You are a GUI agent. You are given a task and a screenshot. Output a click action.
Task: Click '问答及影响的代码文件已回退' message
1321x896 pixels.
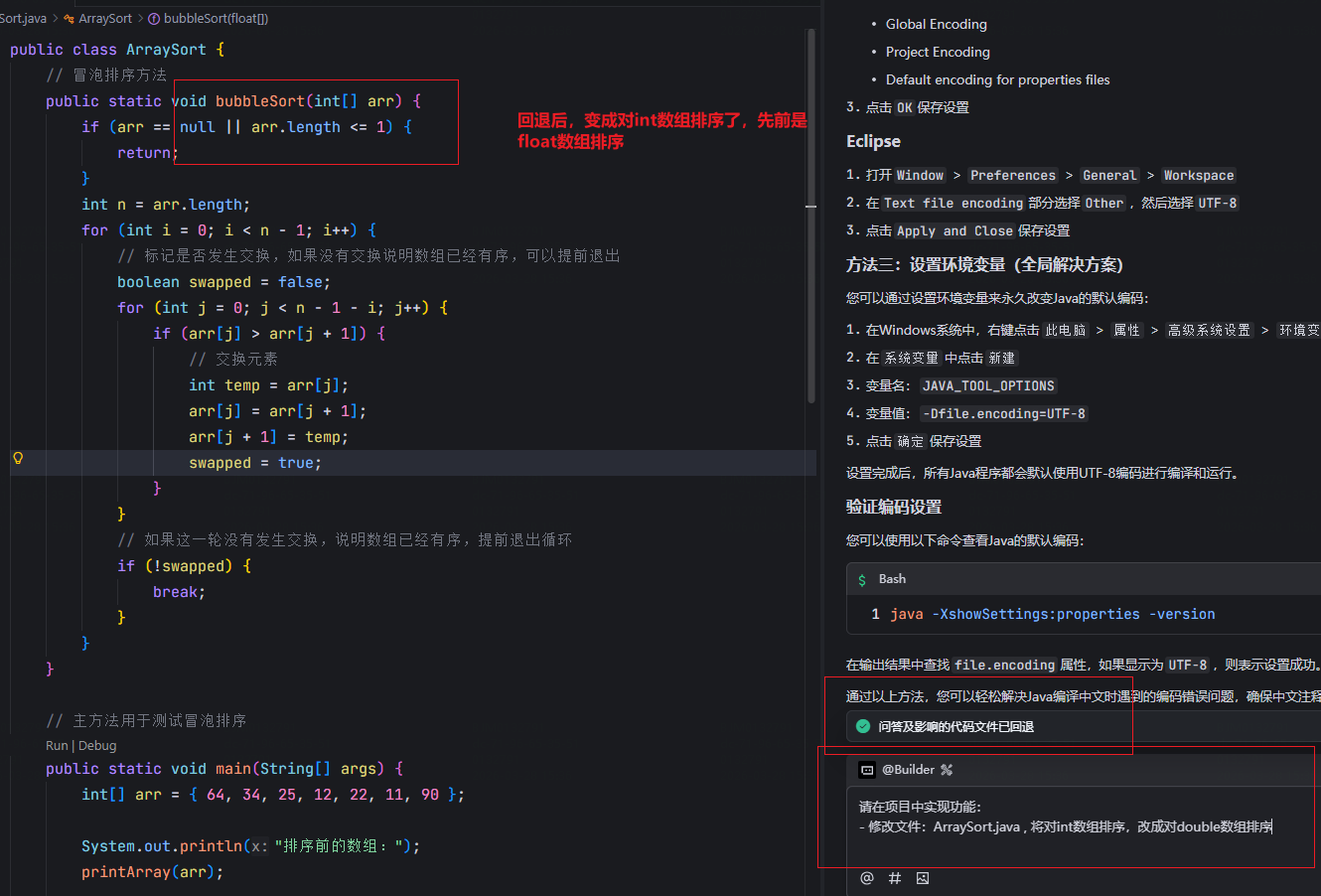tap(955, 726)
